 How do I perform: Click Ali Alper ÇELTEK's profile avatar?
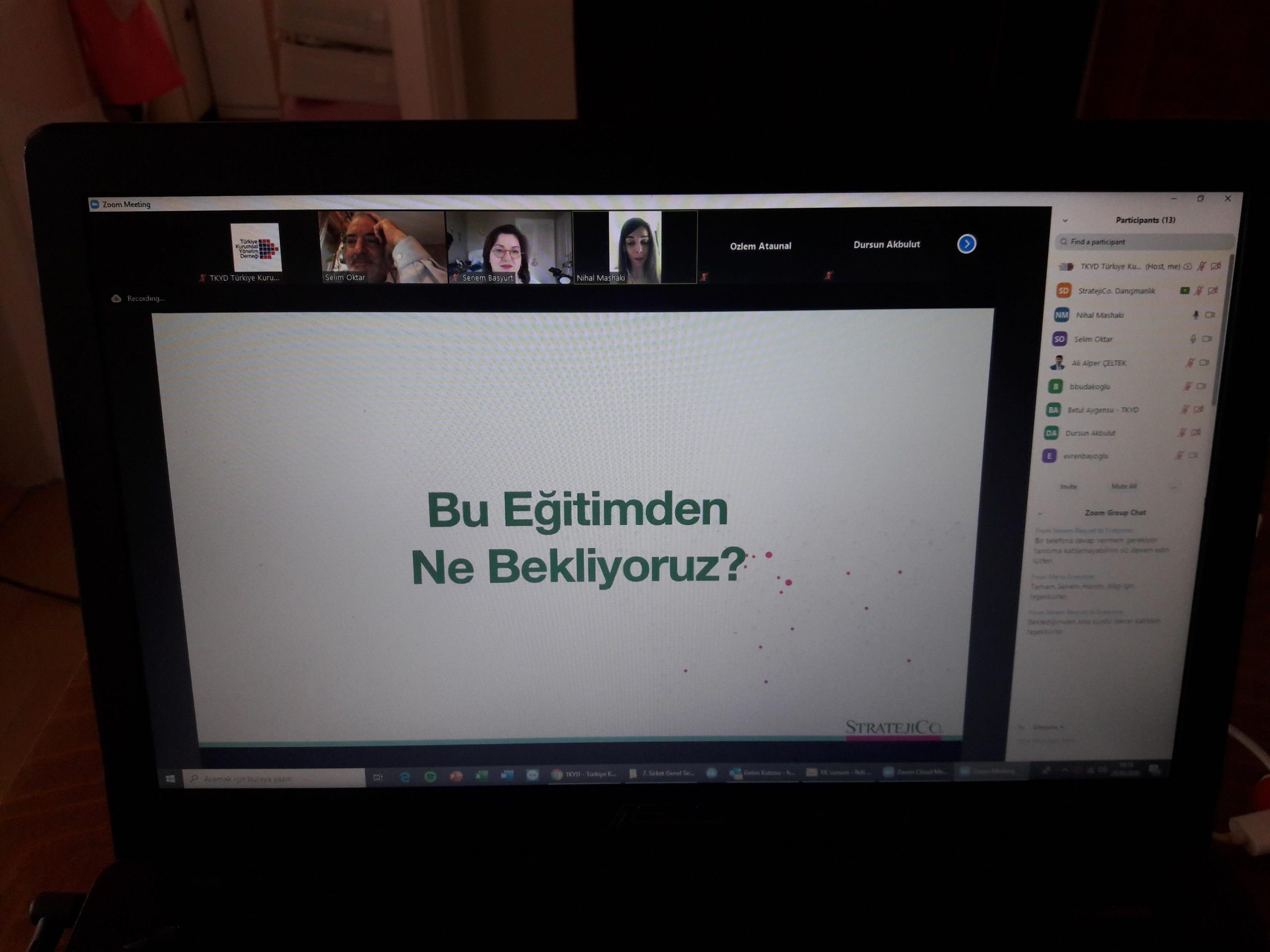click(x=1057, y=363)
